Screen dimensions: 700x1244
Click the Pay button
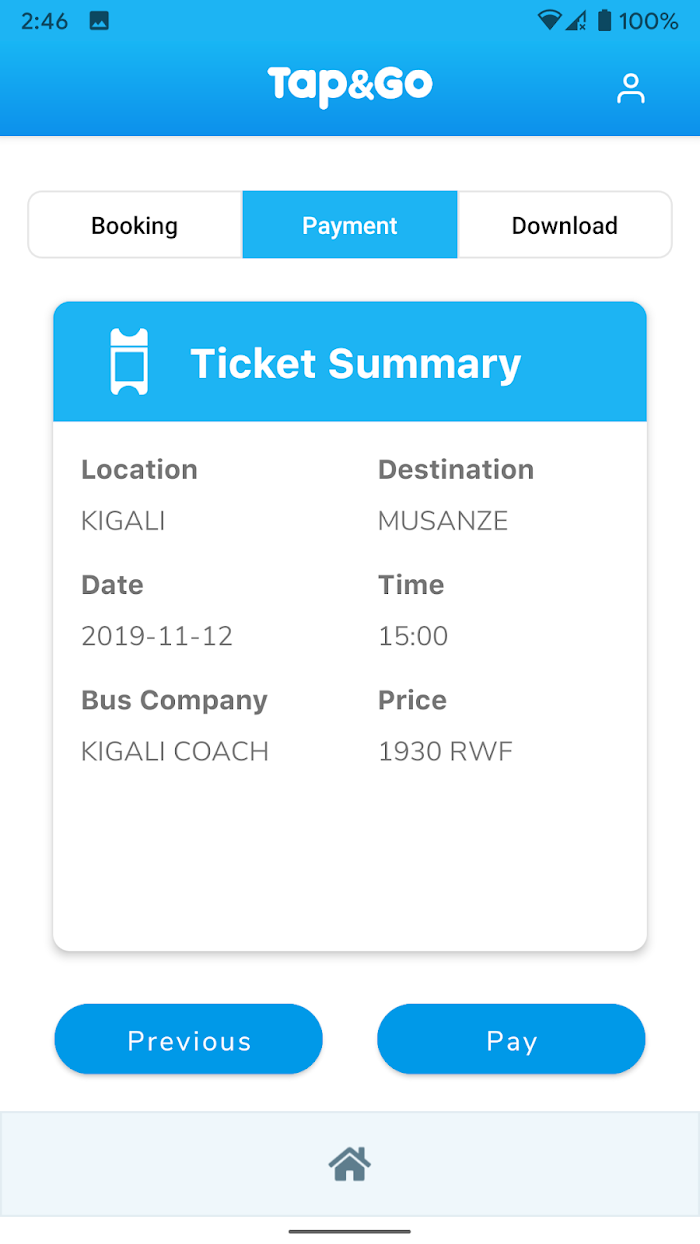pos(511,1040)
